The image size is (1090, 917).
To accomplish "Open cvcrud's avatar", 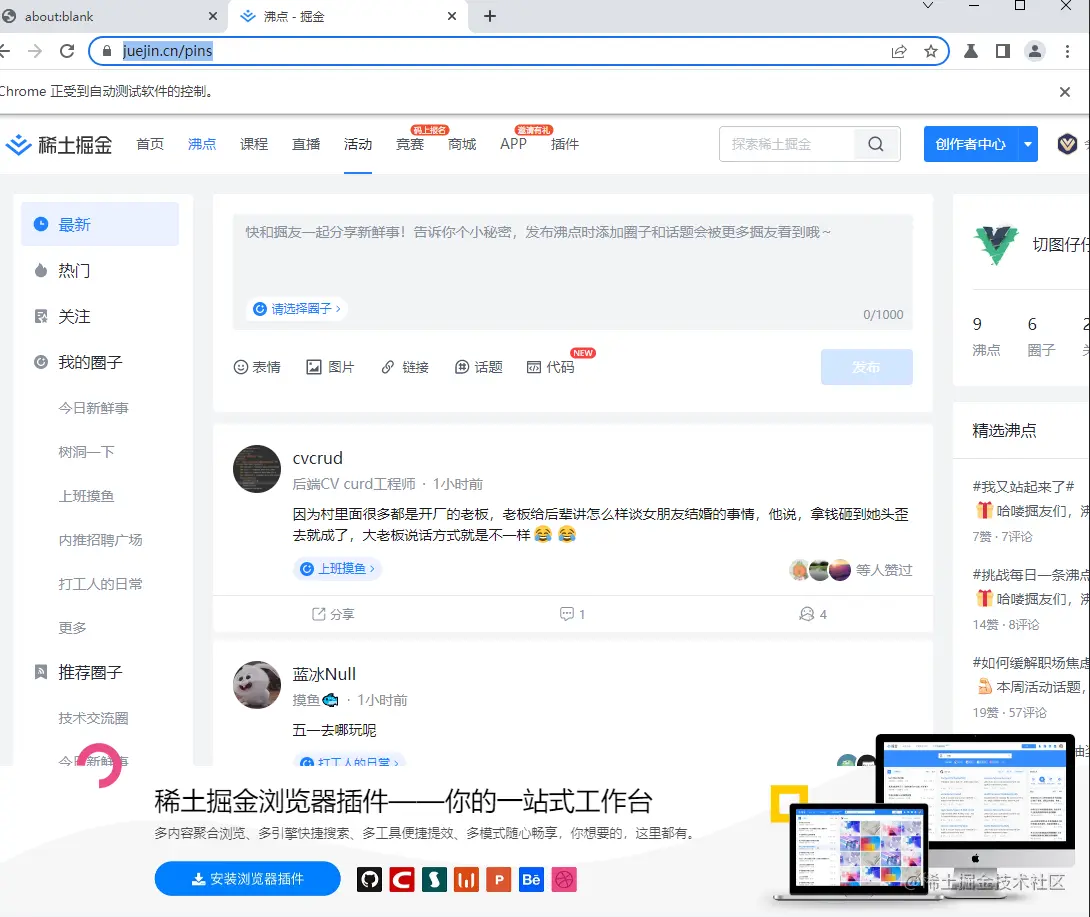I will 257,469.
